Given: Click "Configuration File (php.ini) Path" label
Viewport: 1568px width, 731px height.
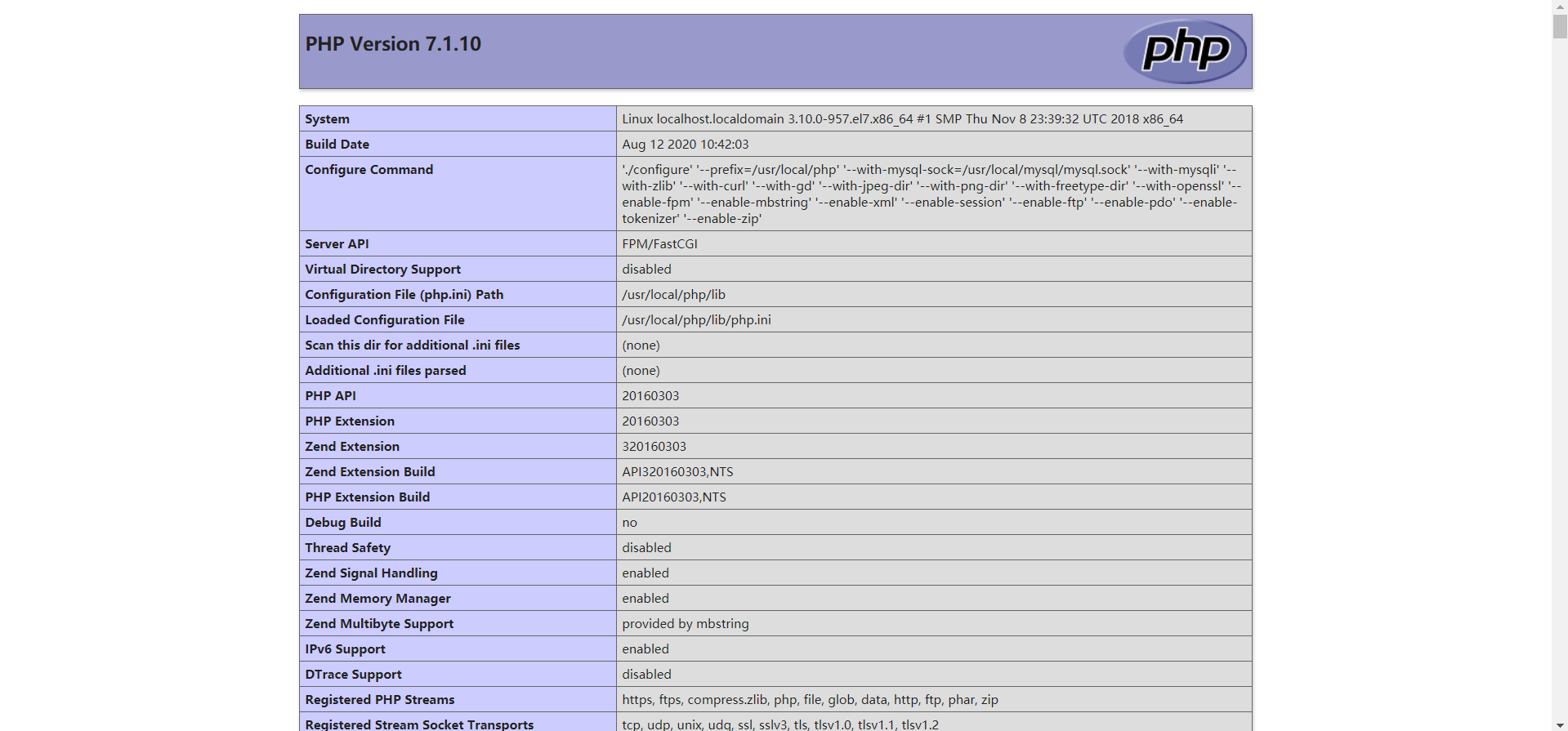Looking at the screenshot, I should 404,295.
